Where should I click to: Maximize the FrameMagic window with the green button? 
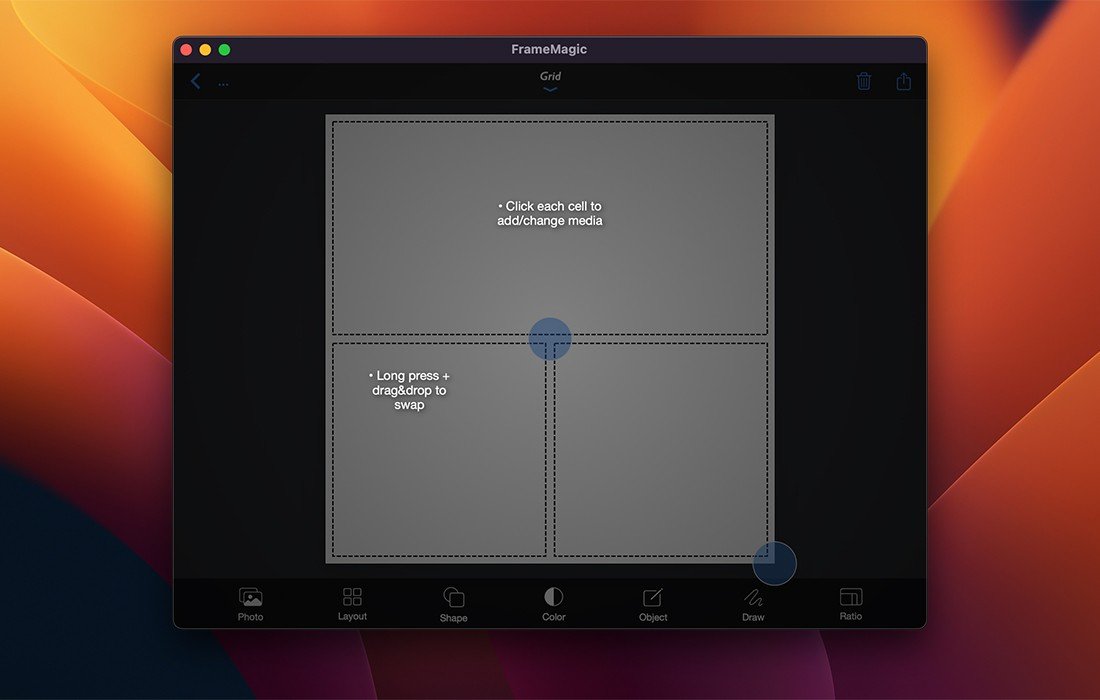(x=224, y=50)
